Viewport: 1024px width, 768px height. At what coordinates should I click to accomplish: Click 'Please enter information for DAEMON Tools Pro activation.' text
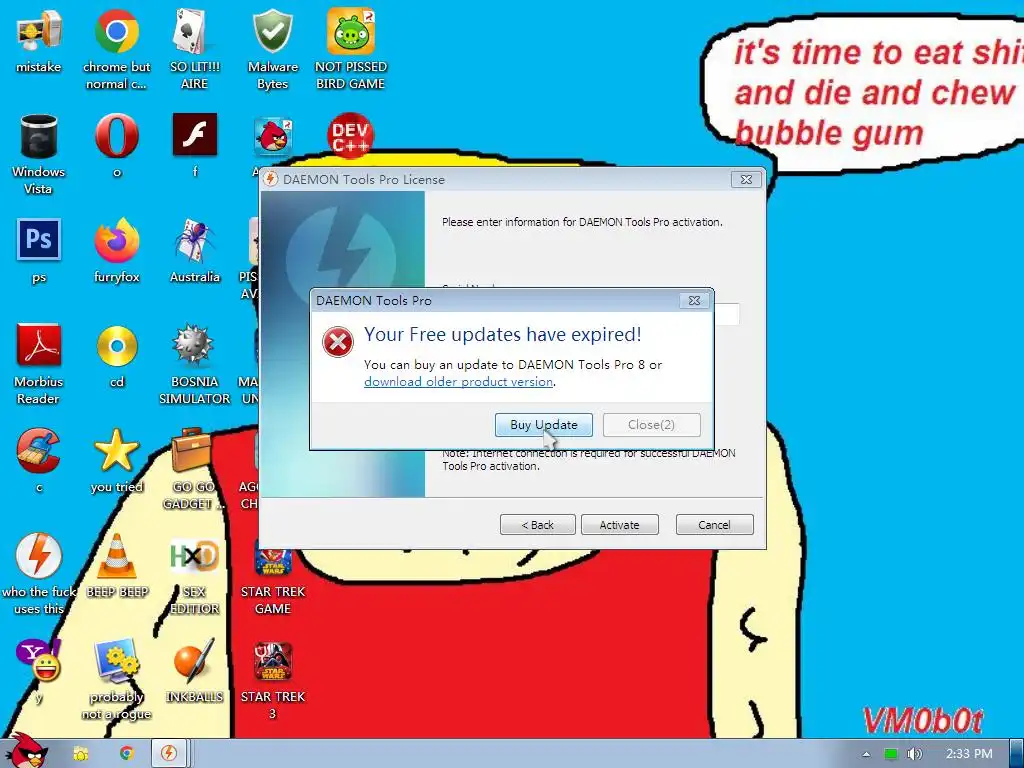583,222
